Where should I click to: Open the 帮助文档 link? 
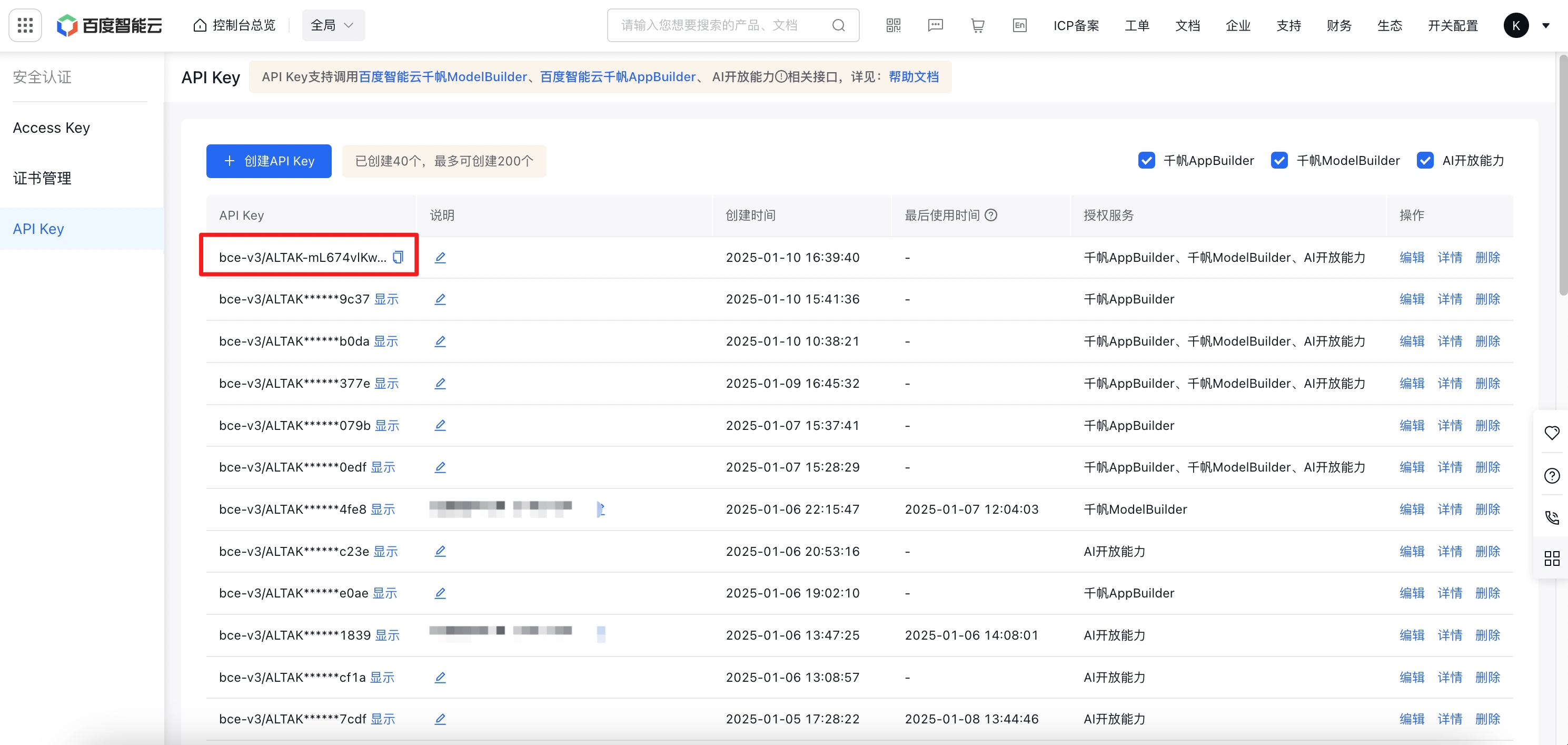913,77
